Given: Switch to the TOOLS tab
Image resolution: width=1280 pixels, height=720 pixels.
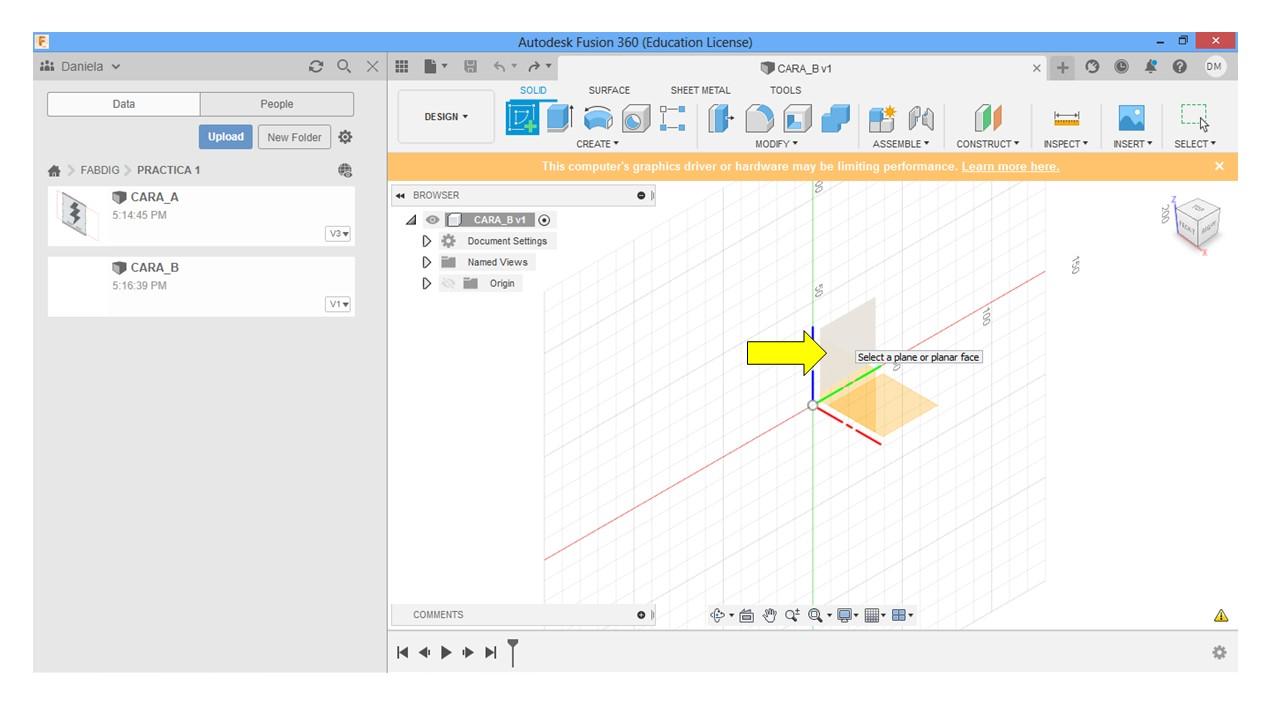Looking at the screenshot, I should click(x=785, y=90).
